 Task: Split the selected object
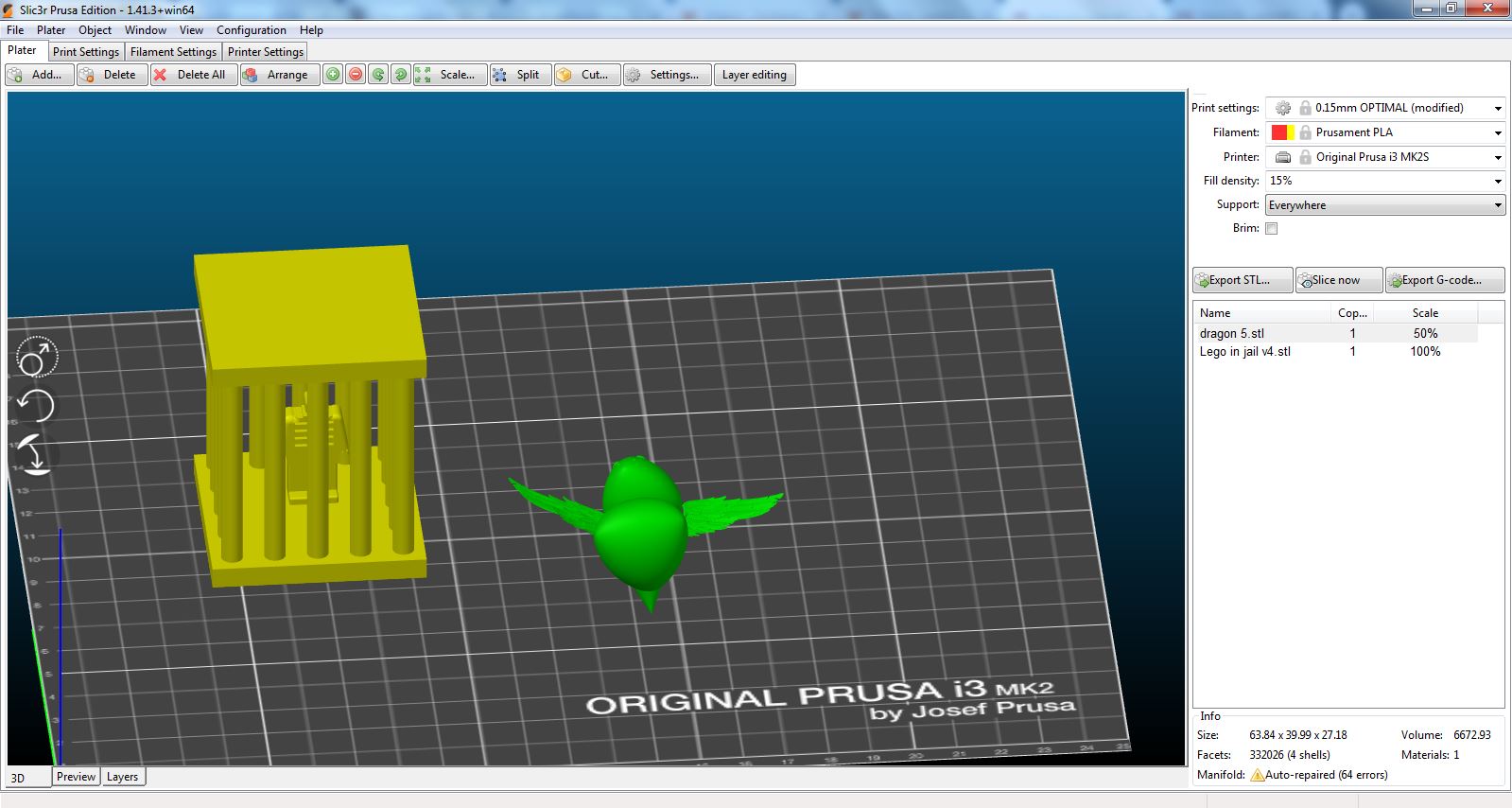(x=520, y=75)
